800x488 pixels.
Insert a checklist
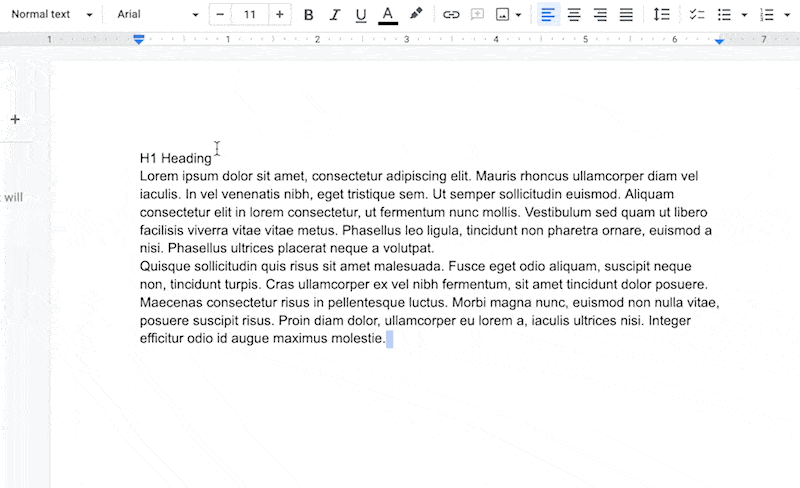click(x=697, y=15)
